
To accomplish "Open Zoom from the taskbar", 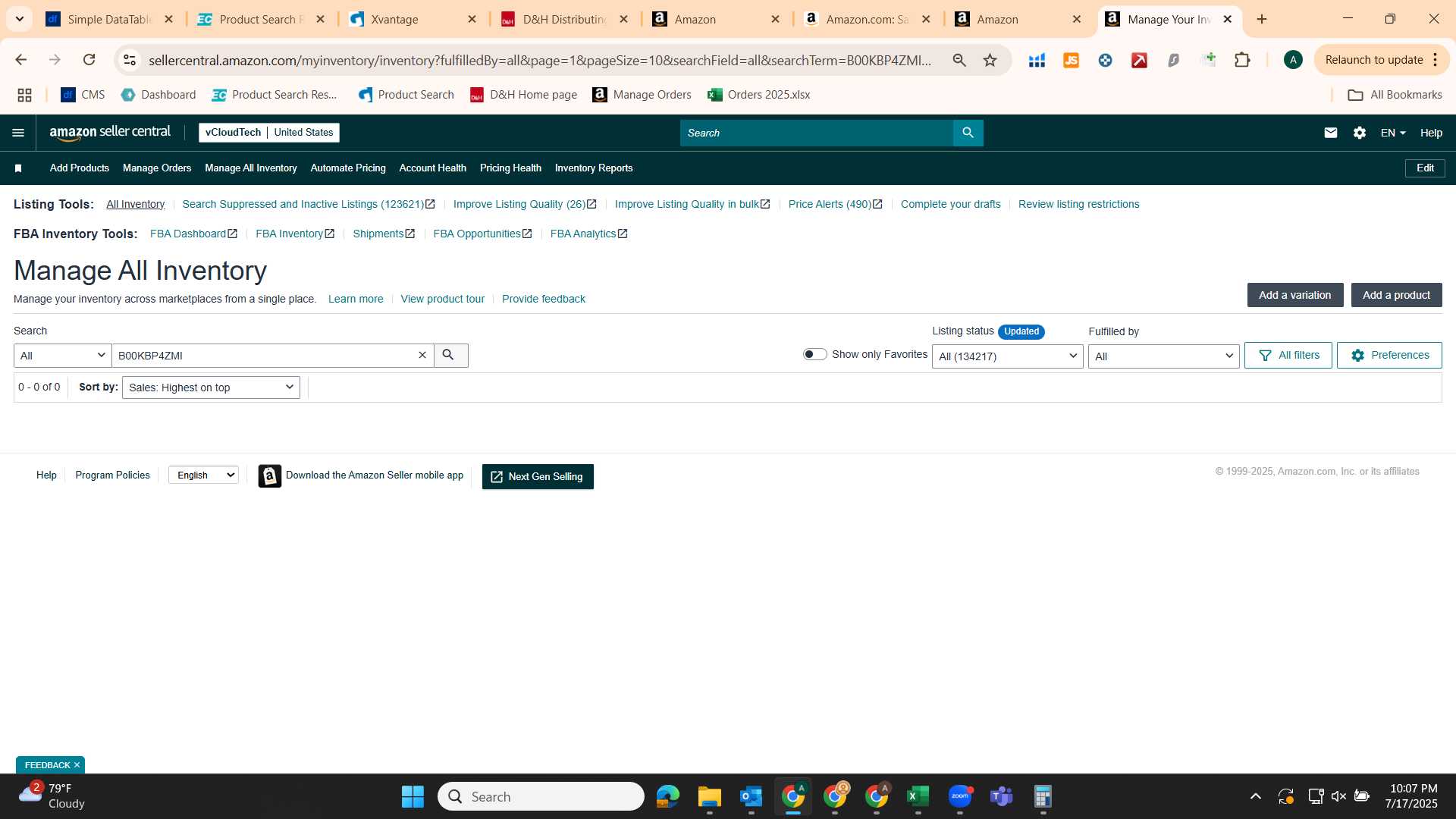I will tap(960, 796).
